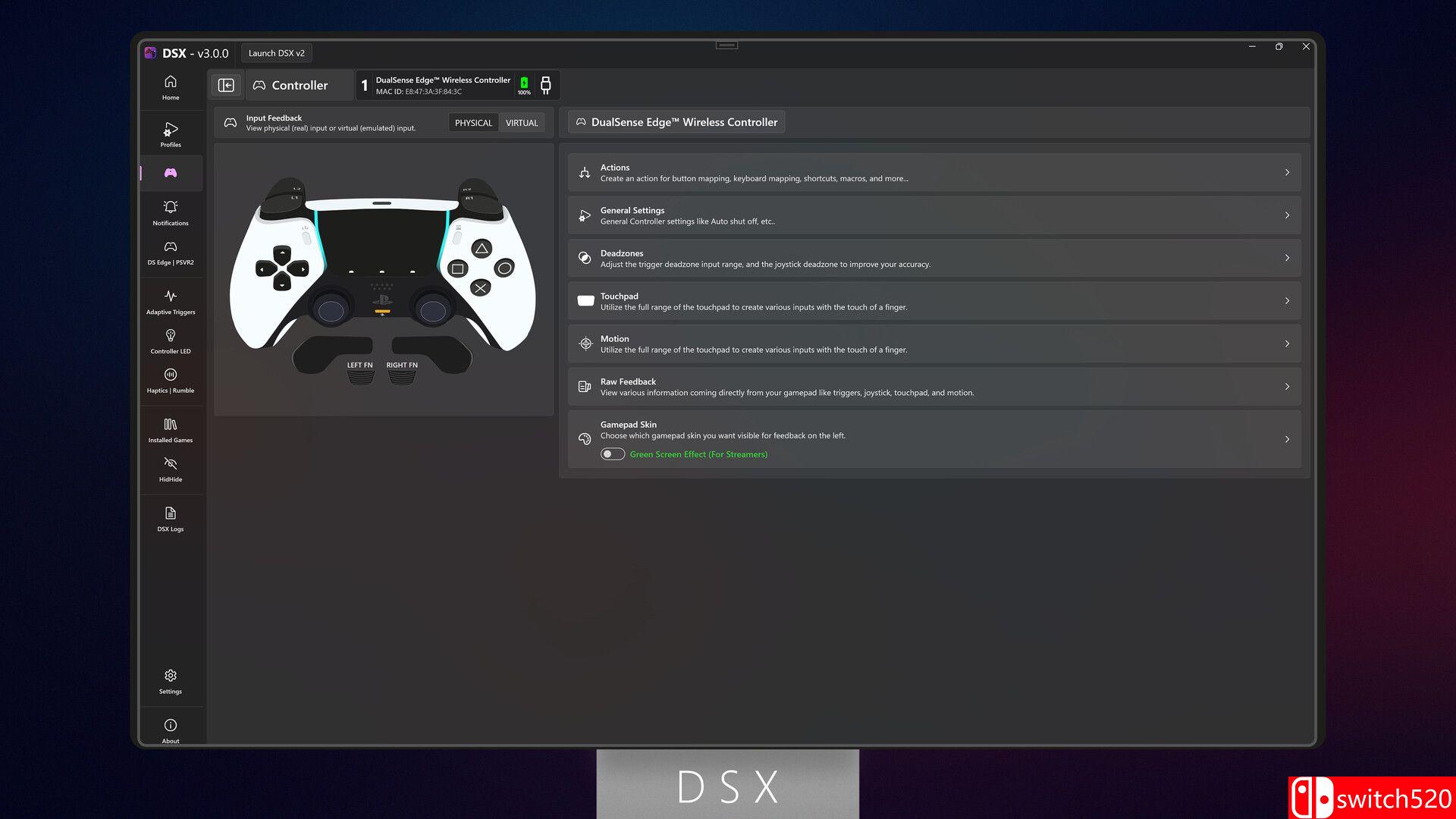Click the right analog stick on controller

point(433,310)
